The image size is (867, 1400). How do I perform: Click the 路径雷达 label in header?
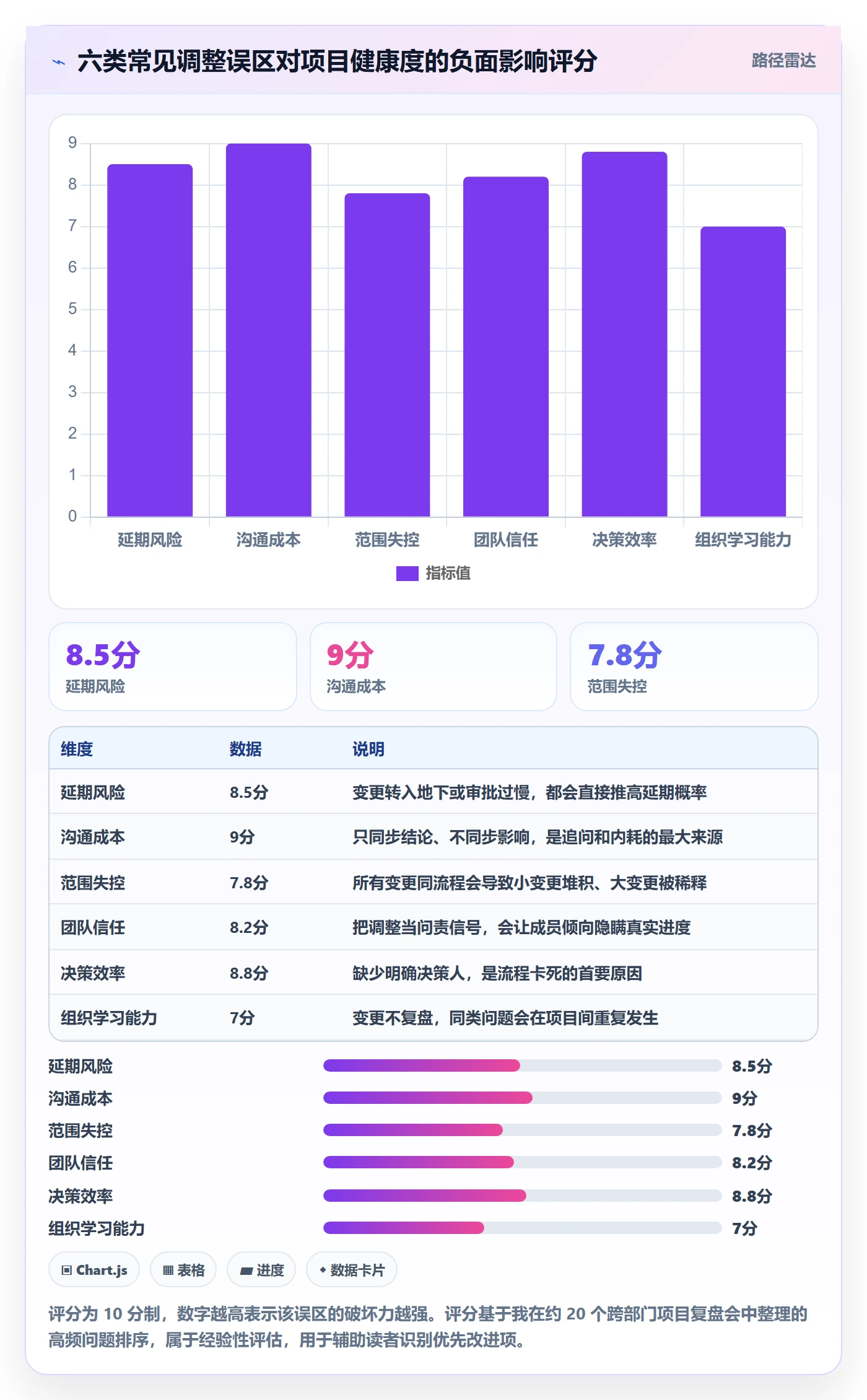click(x=783, y=61)
